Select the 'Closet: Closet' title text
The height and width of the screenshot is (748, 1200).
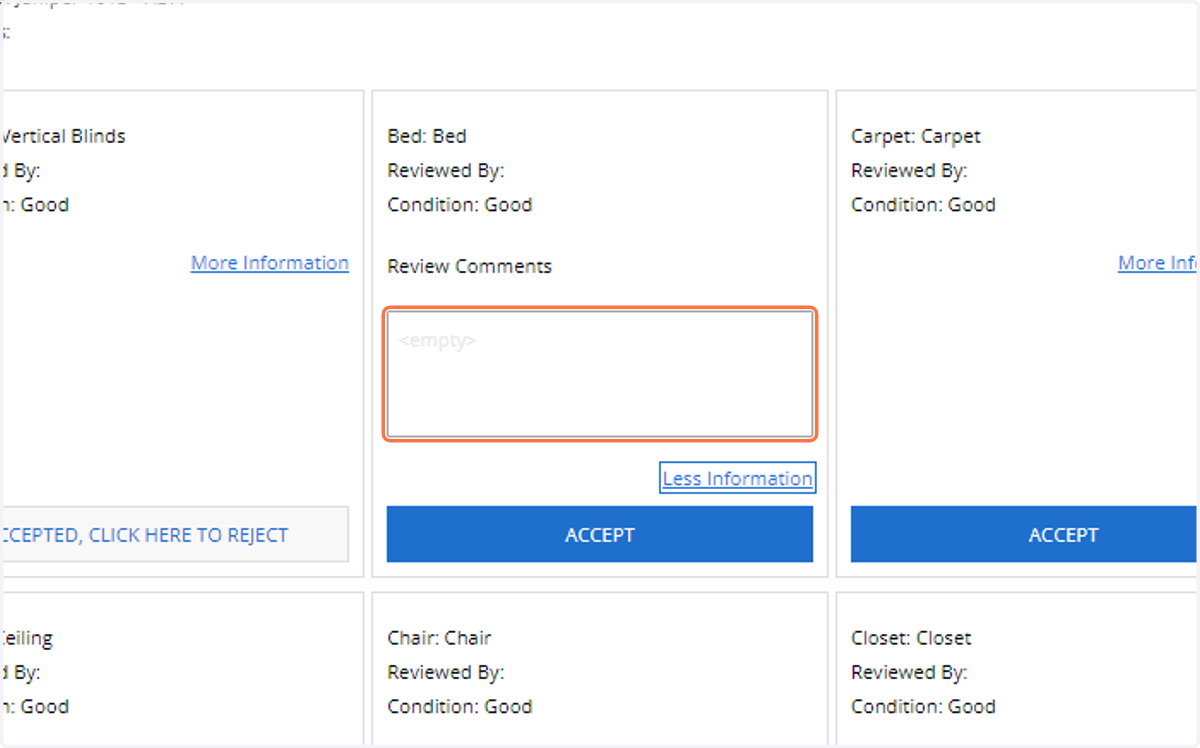pos(911,638)
